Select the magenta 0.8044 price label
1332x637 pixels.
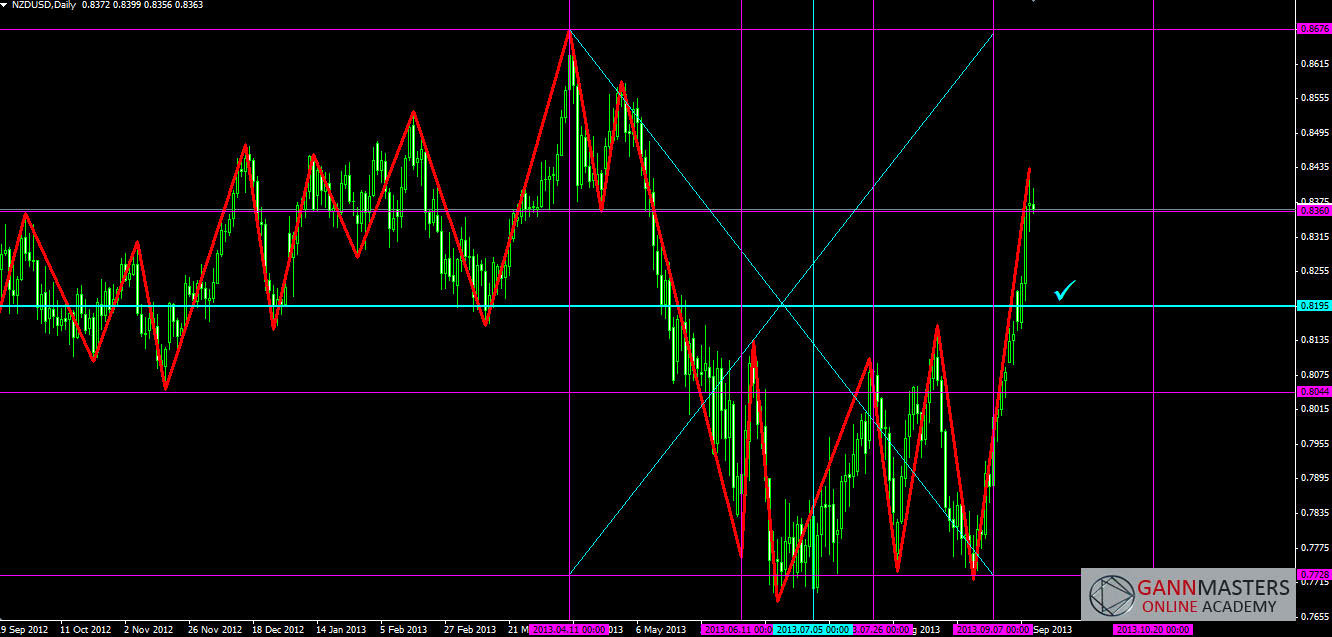pos(1312,391)
